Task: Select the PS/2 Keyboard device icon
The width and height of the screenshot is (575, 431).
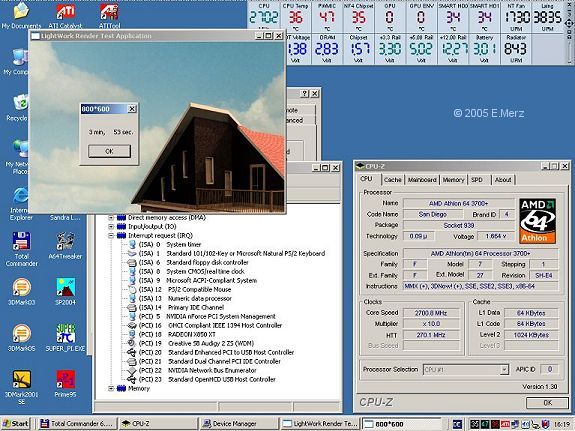Action: [132, 253]
